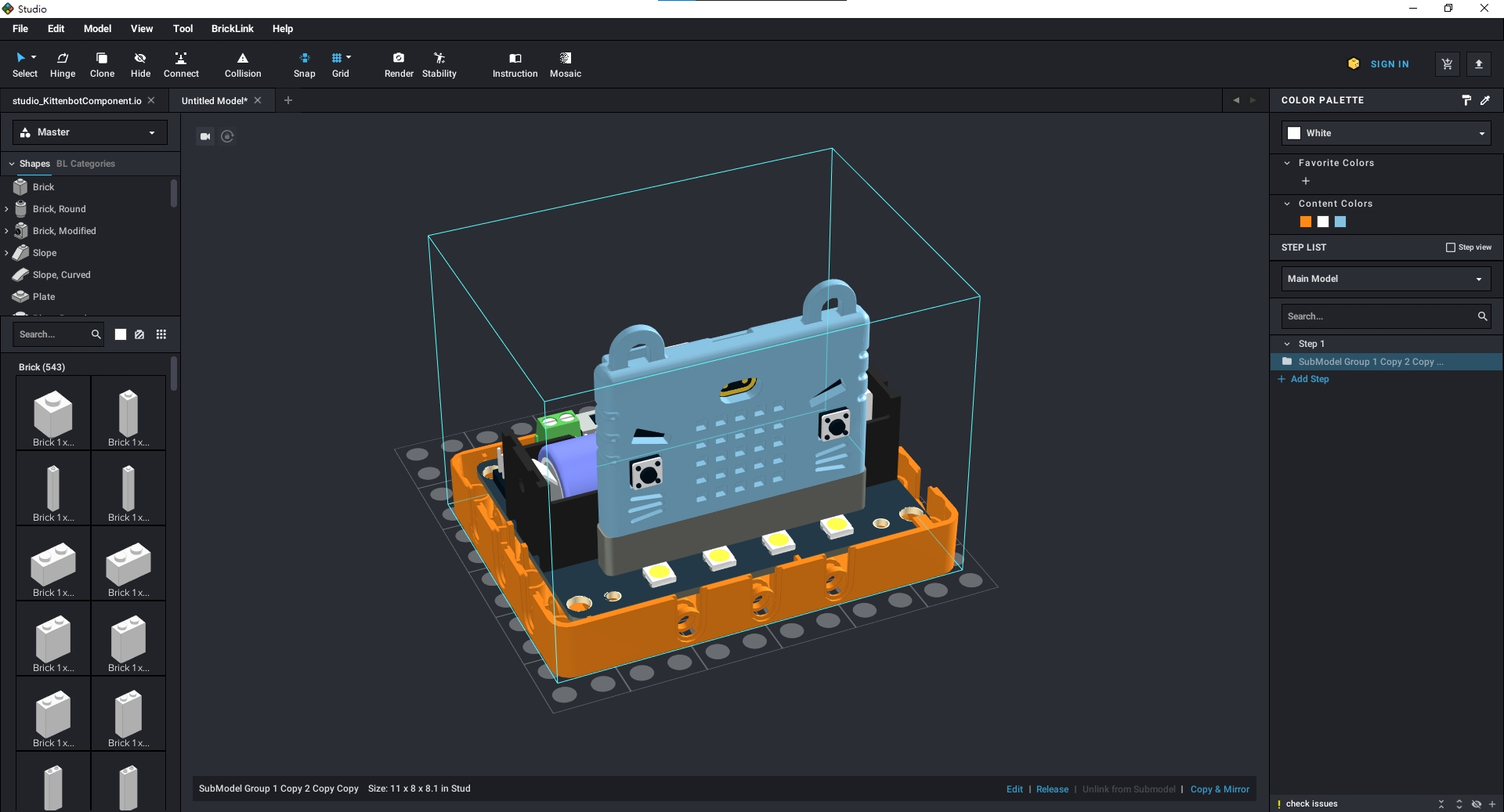
Task: Toggle the viewport camera button
Action: 205,136
